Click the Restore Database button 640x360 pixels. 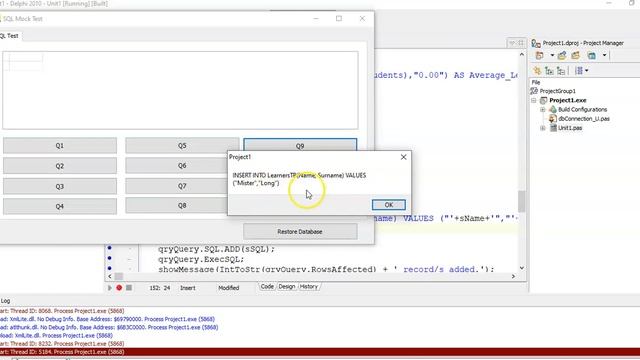(300, 232)
